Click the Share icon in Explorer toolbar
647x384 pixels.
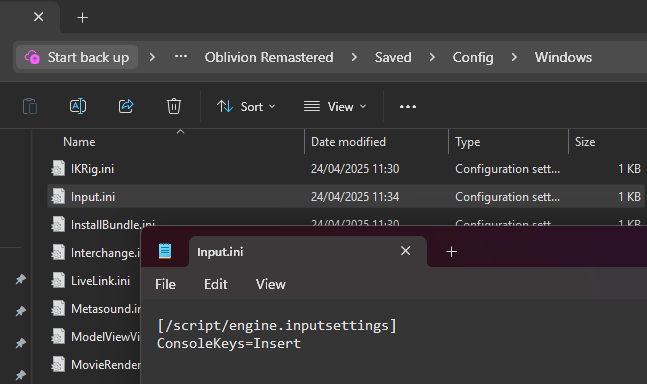[126, 106]
